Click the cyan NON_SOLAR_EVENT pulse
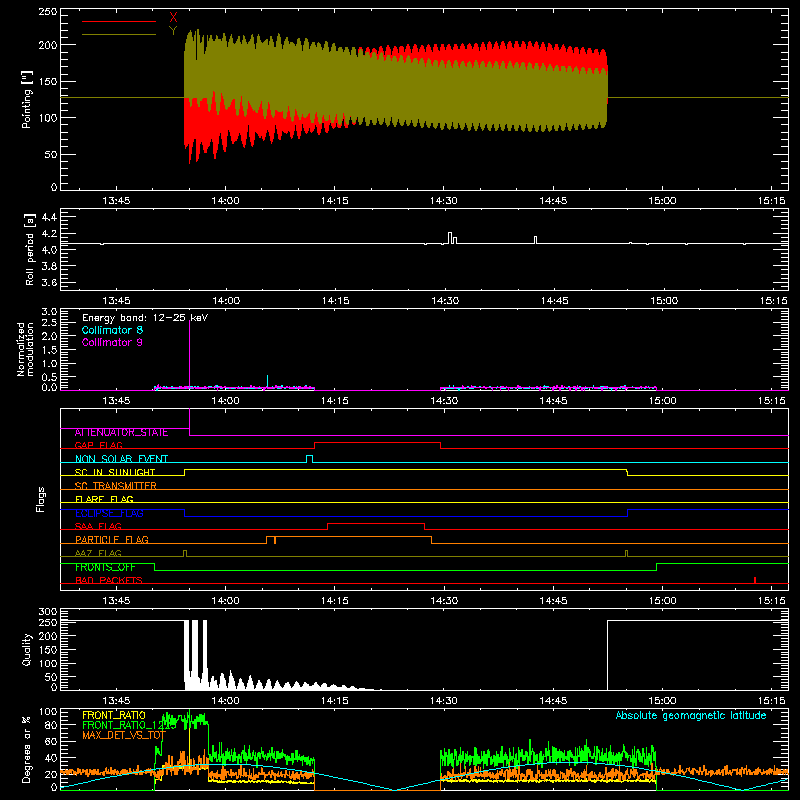This screenshot has height=800, width=800. pyautogui.click(x=309, y=459)
